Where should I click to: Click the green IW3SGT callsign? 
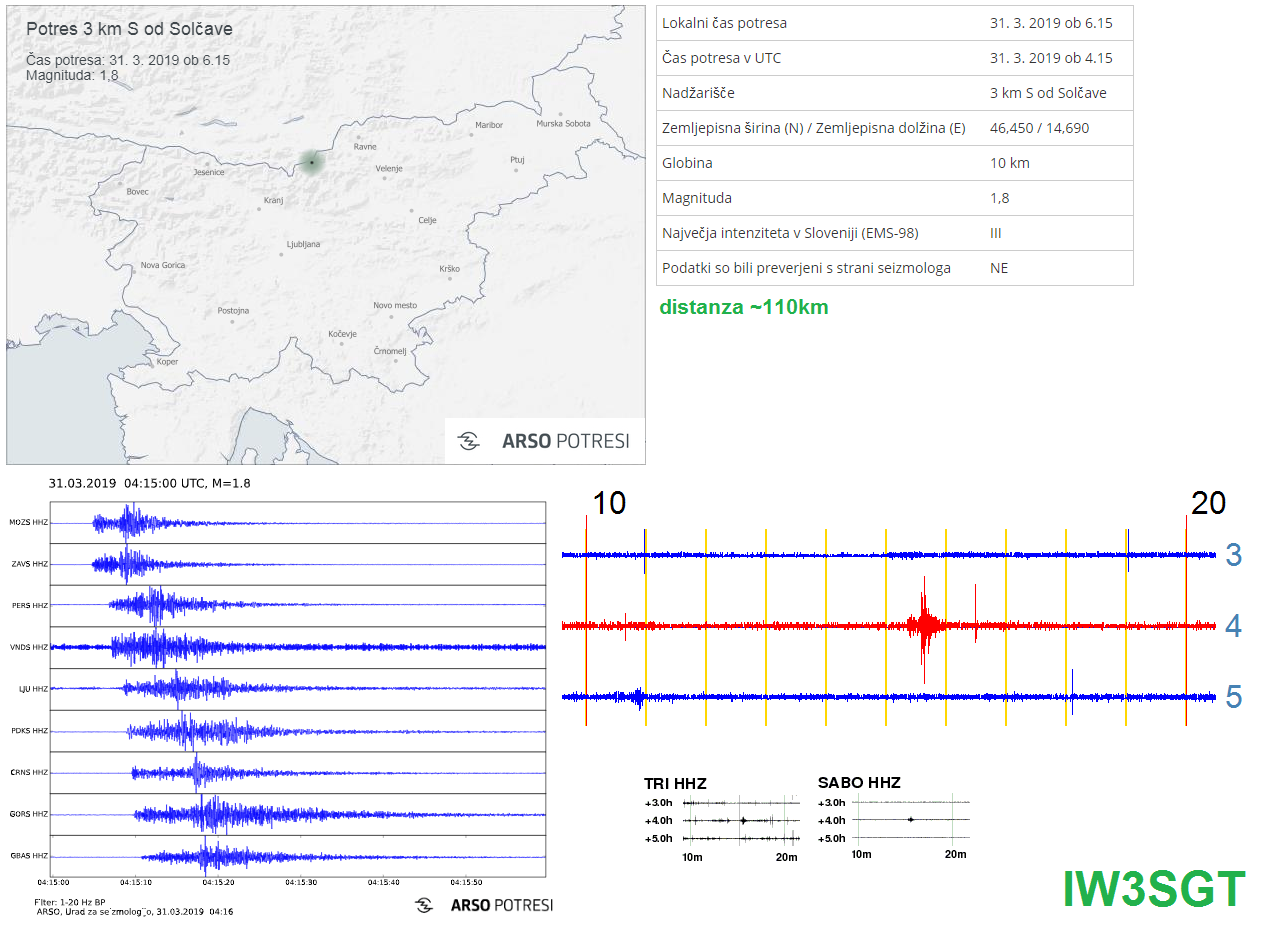(1153, 889)
